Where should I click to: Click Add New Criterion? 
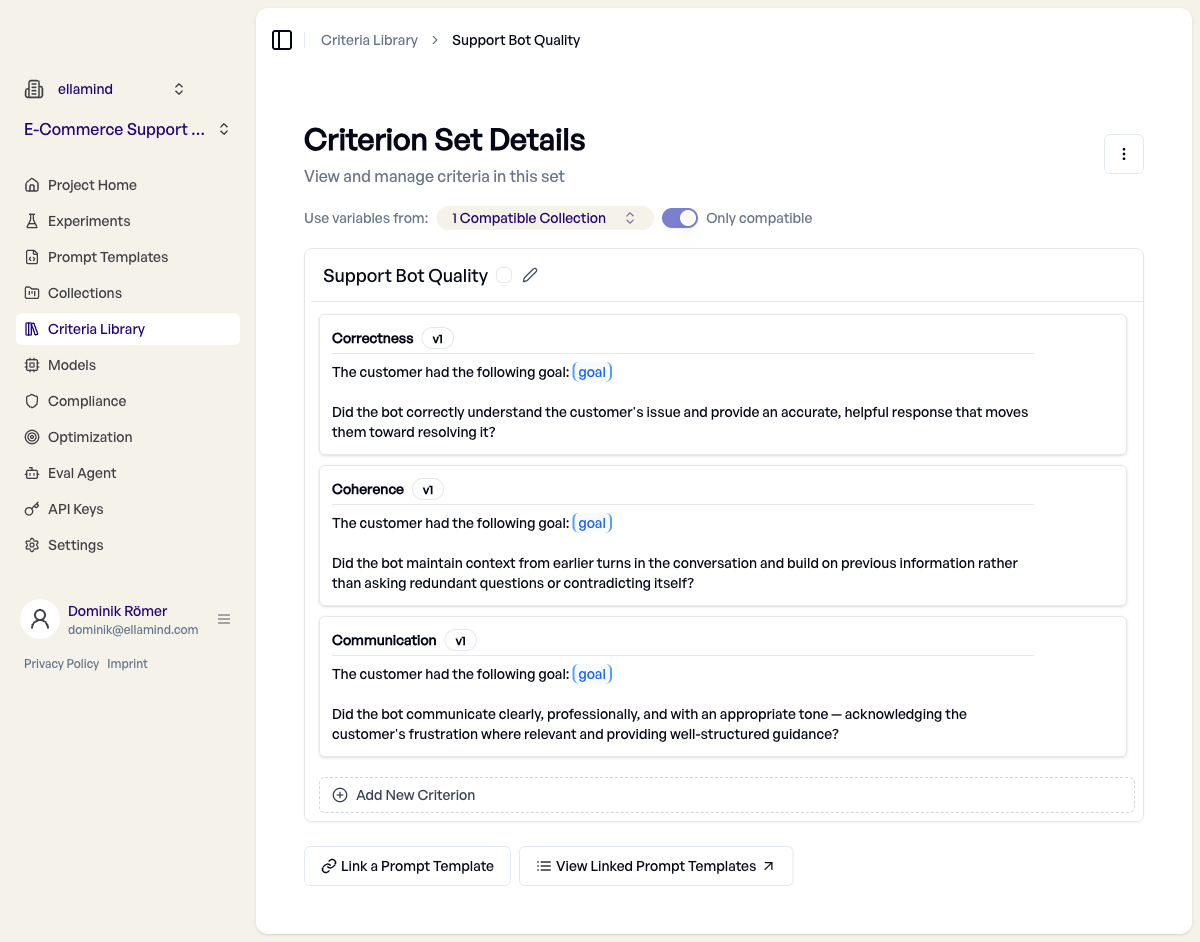404,794
